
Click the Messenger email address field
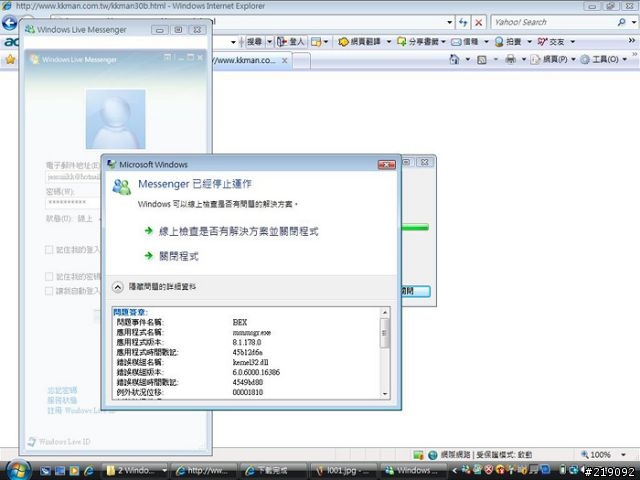73,177
